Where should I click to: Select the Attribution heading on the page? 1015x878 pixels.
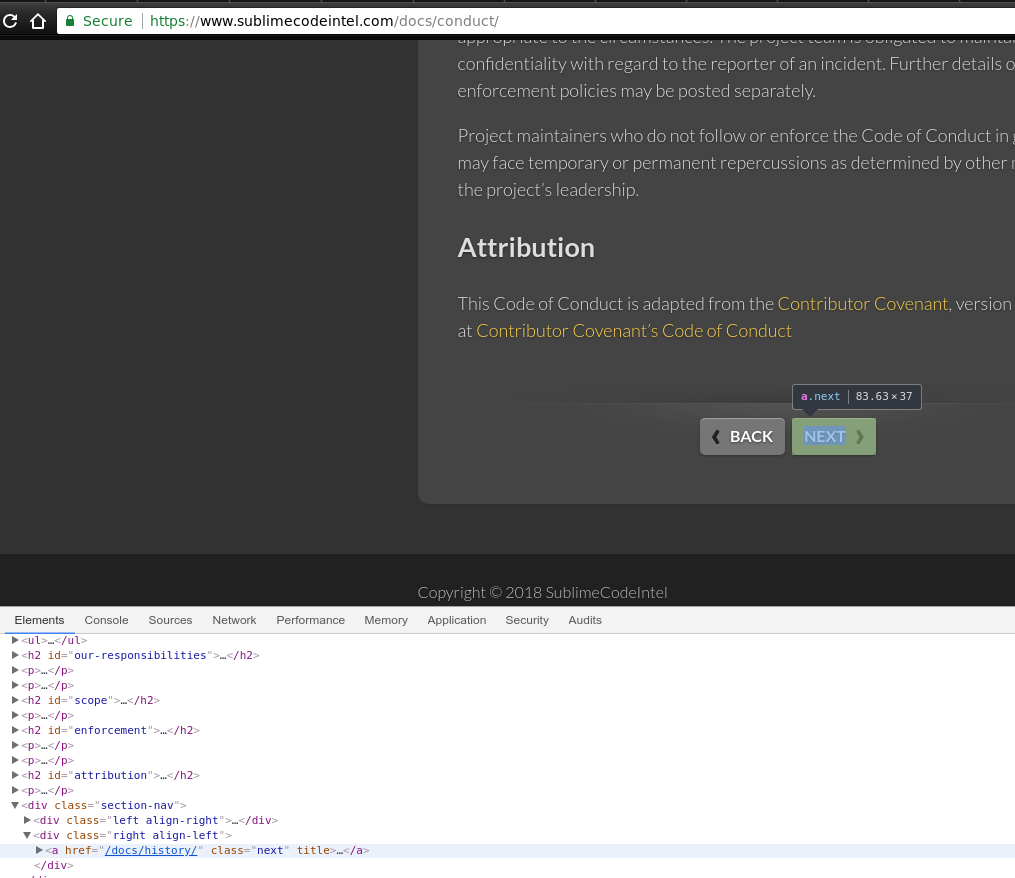526,248
